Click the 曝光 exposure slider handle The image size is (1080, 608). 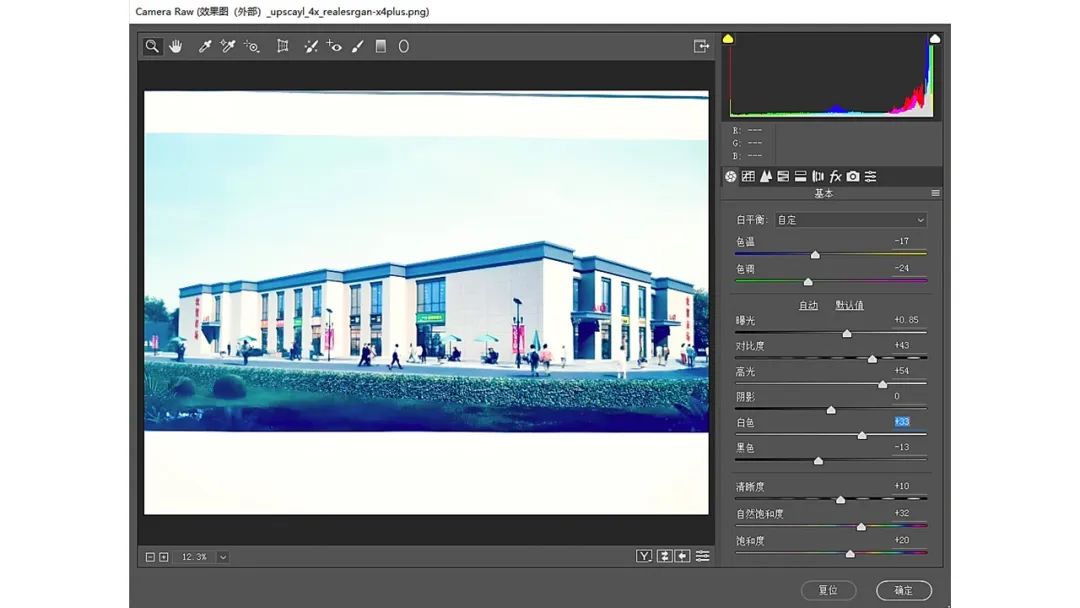[847, 333]
